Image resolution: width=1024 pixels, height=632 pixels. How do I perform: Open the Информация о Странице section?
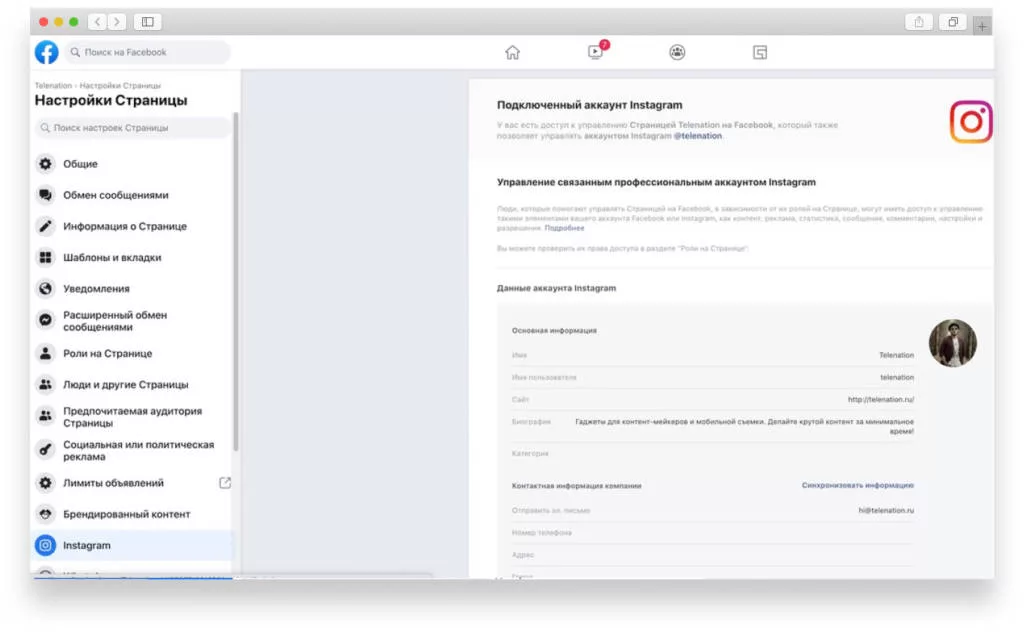tap(133, 227)
